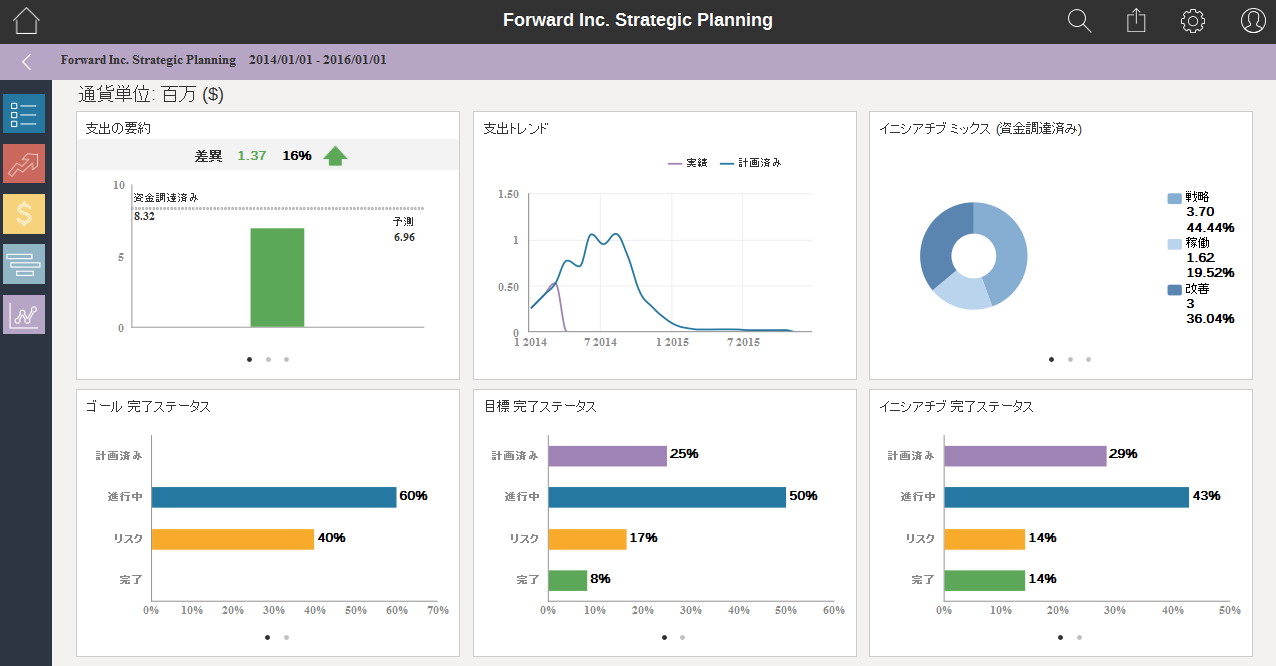The image size is (1276, 666).
Task: Open the yellow dollar sign sidebar icon
Action: [24, 214]
